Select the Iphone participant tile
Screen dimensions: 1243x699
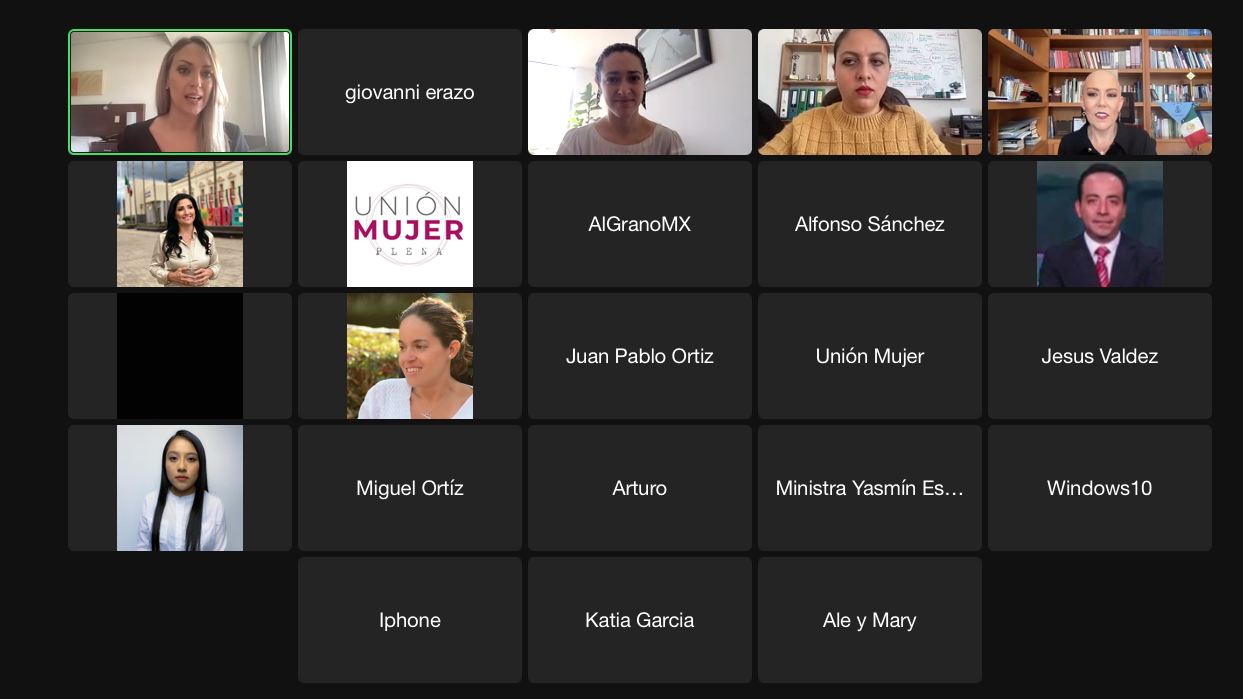410,620
